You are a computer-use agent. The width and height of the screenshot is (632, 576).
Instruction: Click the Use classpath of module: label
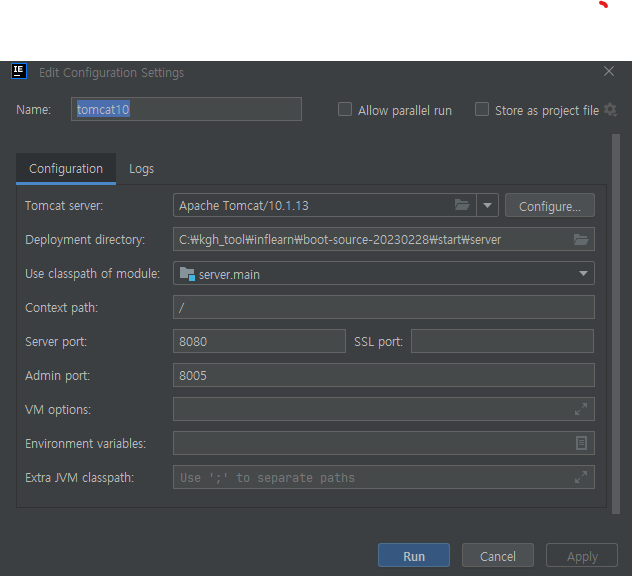92,274
